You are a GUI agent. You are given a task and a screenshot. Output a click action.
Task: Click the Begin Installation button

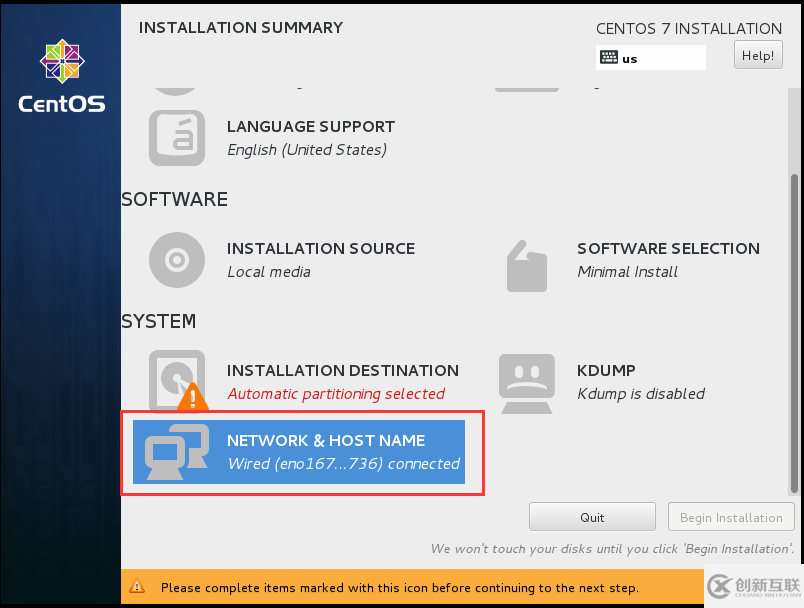pyautogui.click(x=731, y=517)
